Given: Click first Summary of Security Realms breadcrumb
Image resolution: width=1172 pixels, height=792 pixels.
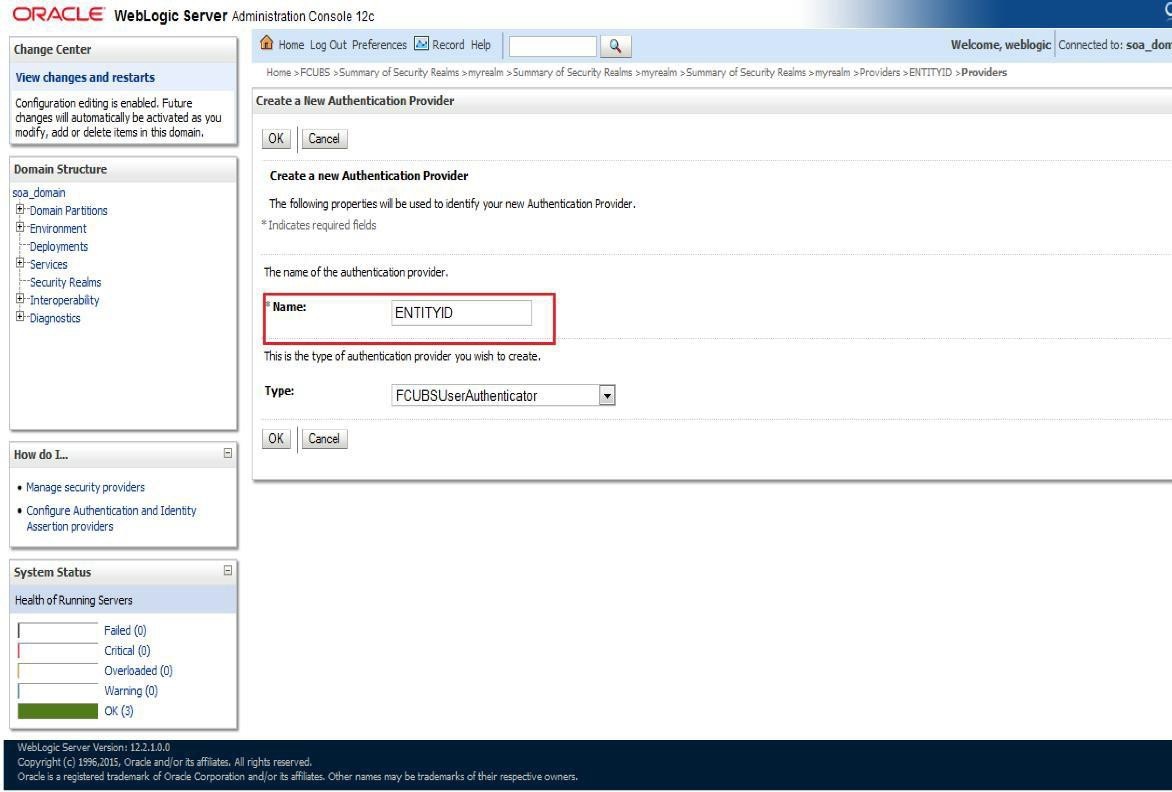Looking at the screenshot, I should point(398,72).
